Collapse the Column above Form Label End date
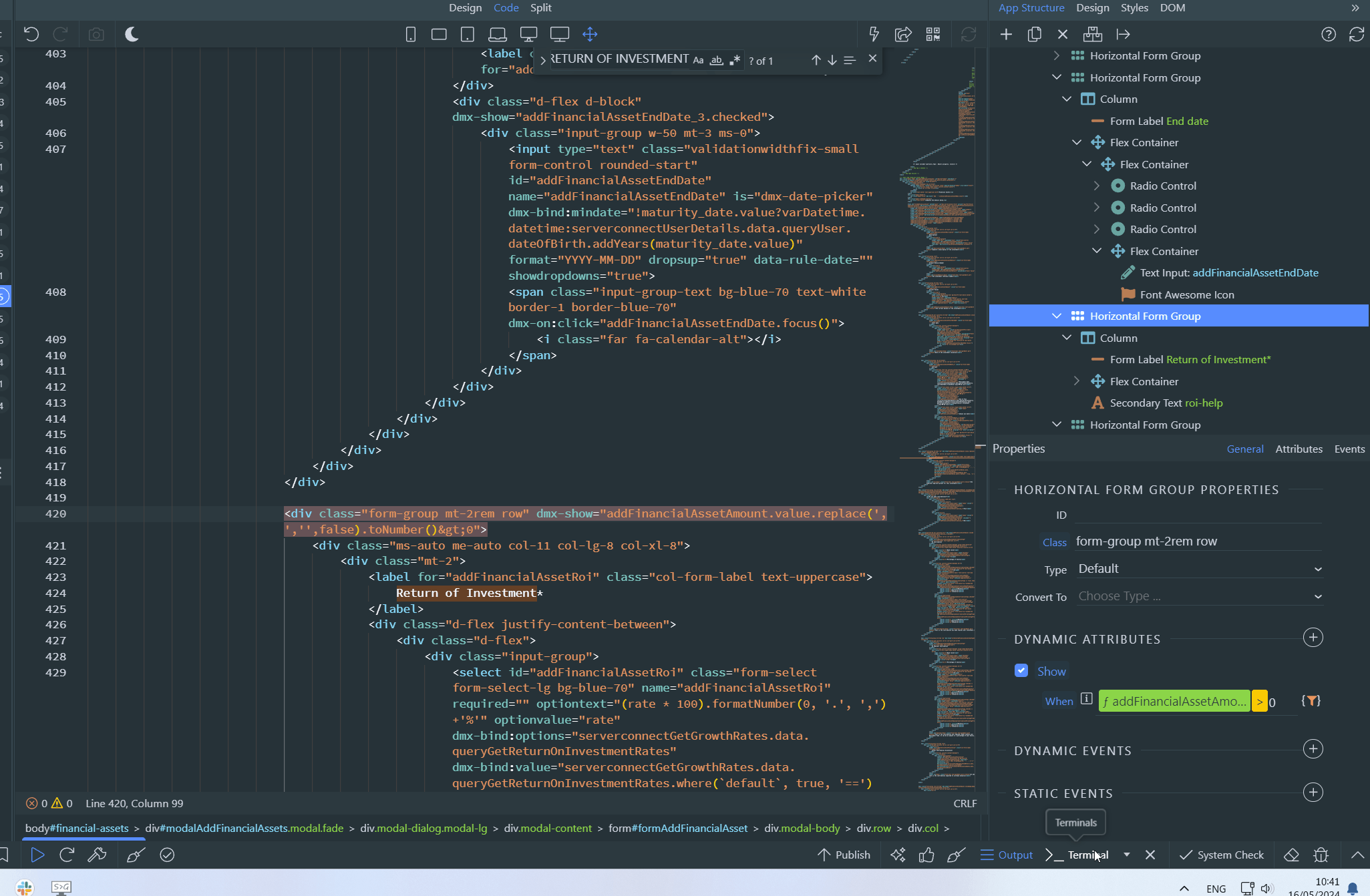This screenshot has width=1370, height=896. (x=1067, y=99)
